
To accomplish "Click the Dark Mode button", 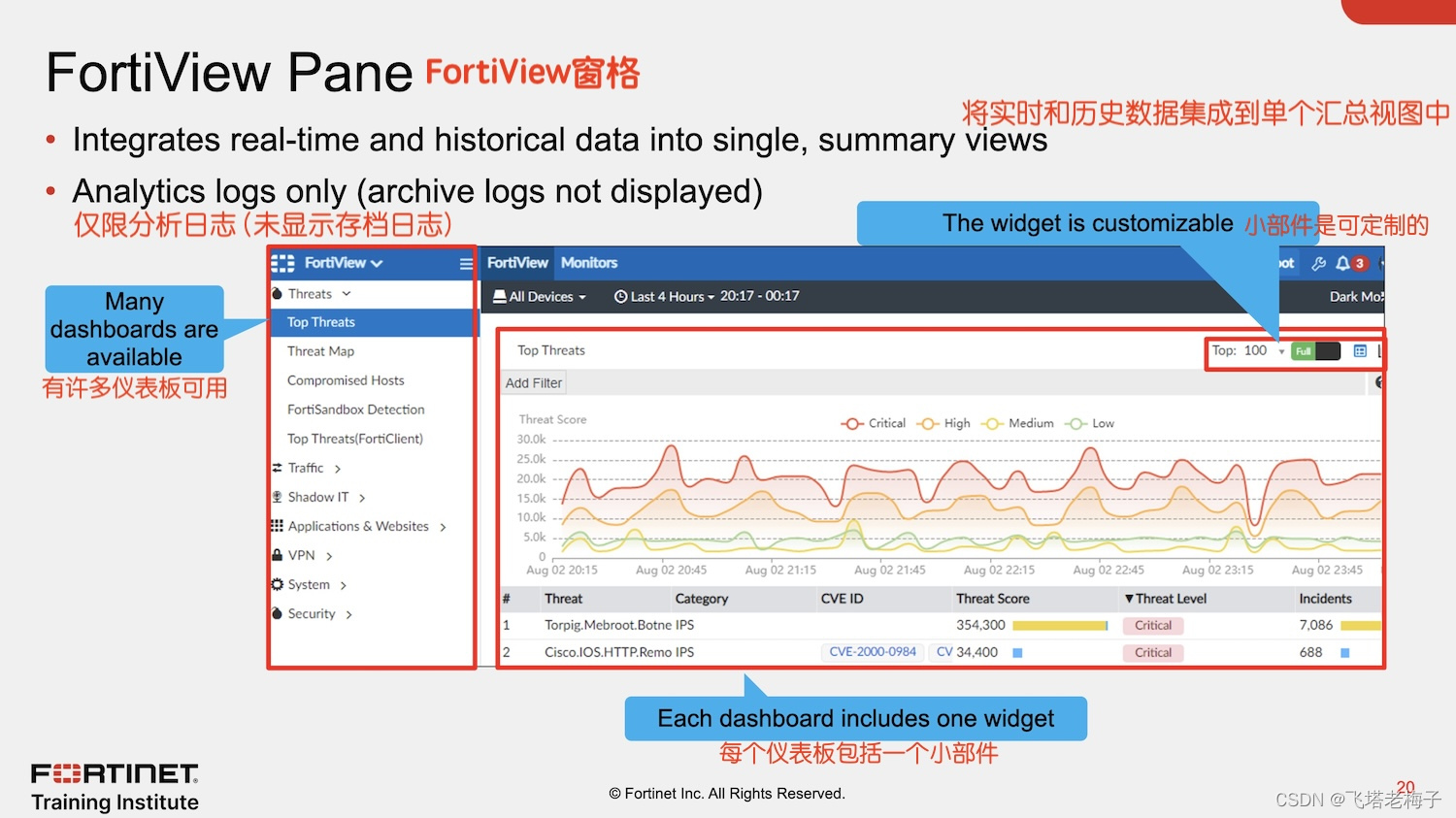I will coord(1357,296).
